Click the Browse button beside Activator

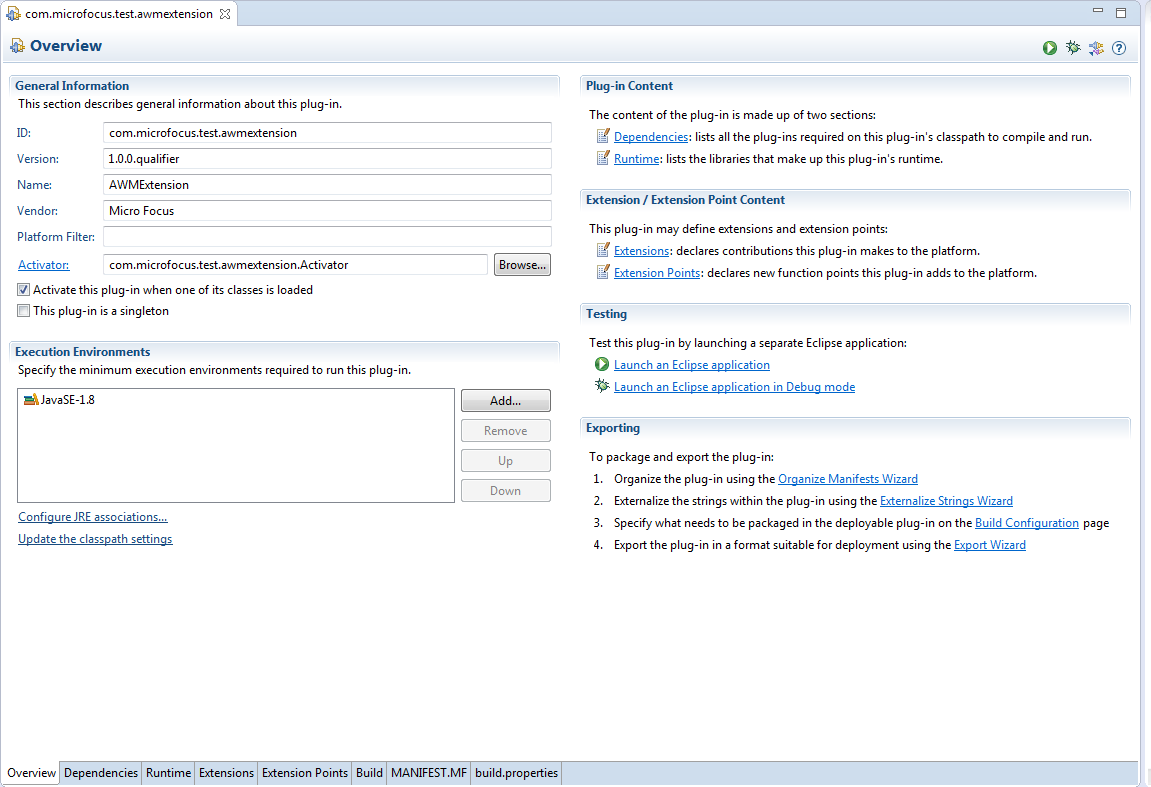[521, 264]
